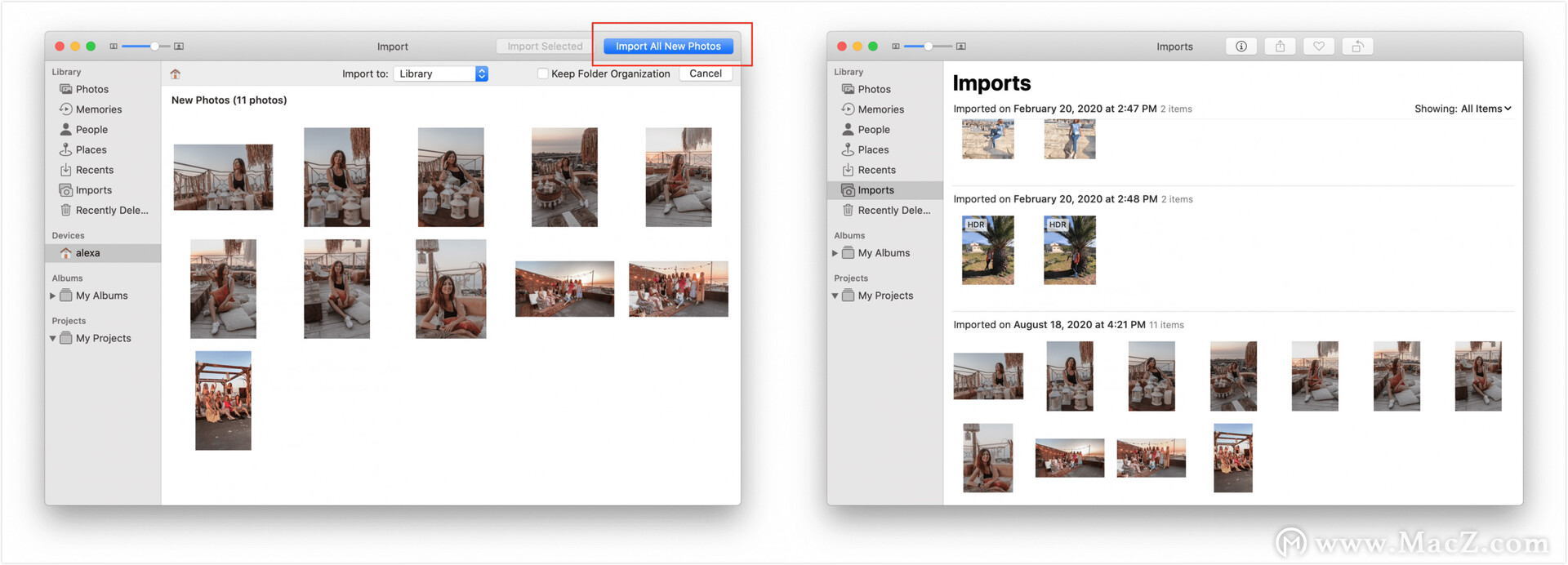The height and width of the screenshot is (565, 1568).
Task: Cancel the import in the Import window
Action: [x=706, y=73]
